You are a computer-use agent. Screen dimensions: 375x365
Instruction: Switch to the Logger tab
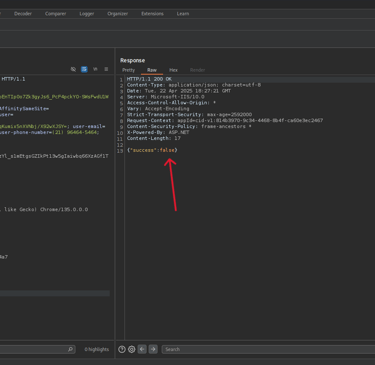tap(87, 14)
